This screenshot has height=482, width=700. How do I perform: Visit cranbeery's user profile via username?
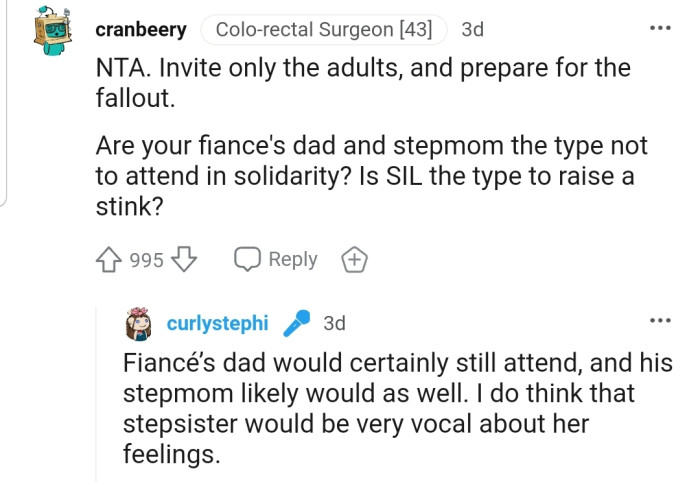pos(140,30)
